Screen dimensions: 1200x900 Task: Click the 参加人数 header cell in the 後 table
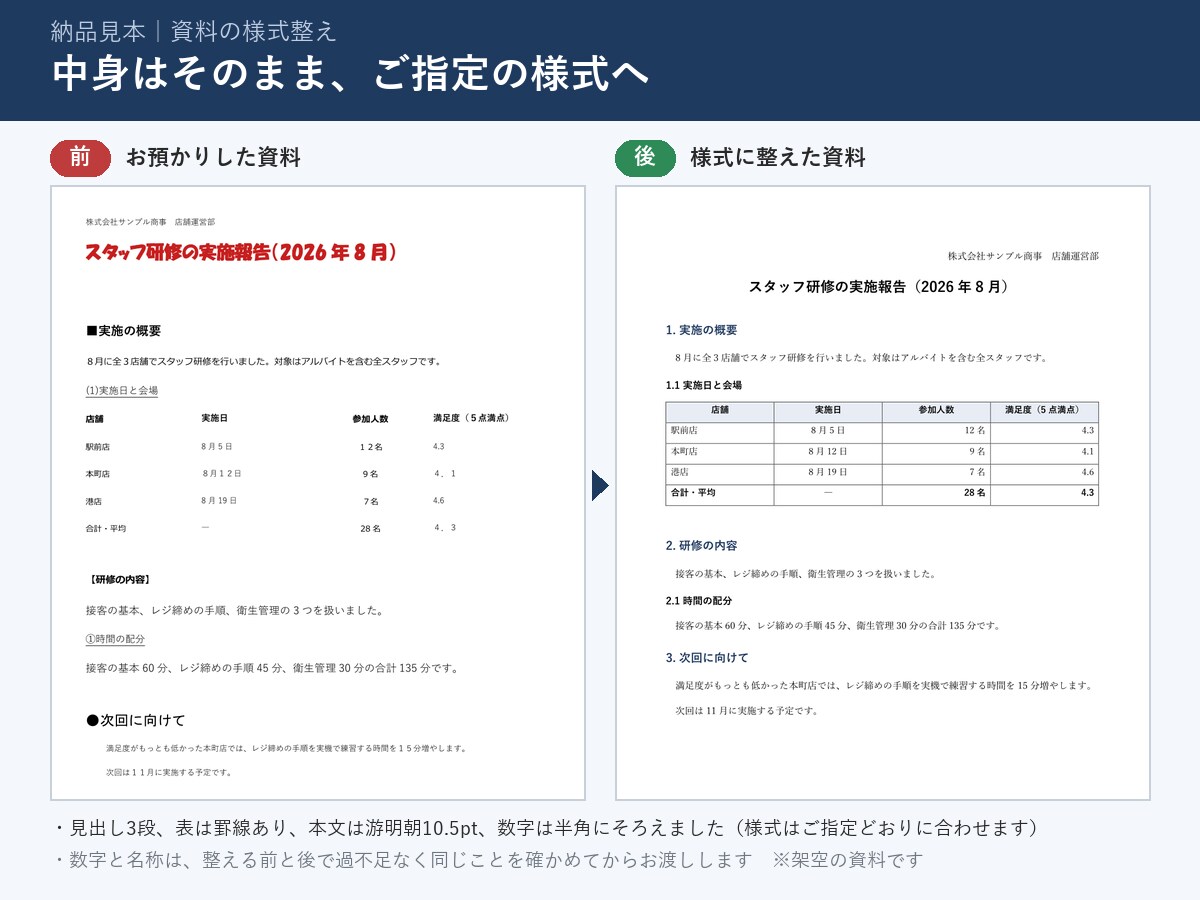(x=936, y=411)
